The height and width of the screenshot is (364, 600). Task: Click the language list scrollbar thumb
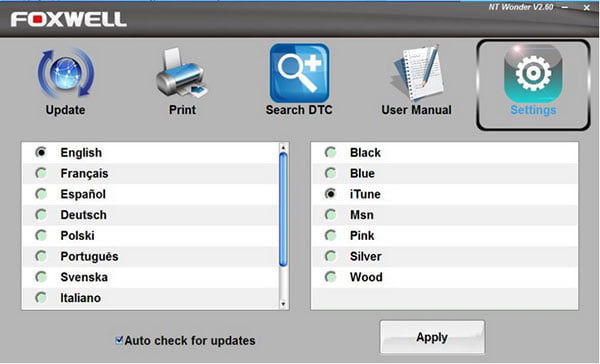283,209
